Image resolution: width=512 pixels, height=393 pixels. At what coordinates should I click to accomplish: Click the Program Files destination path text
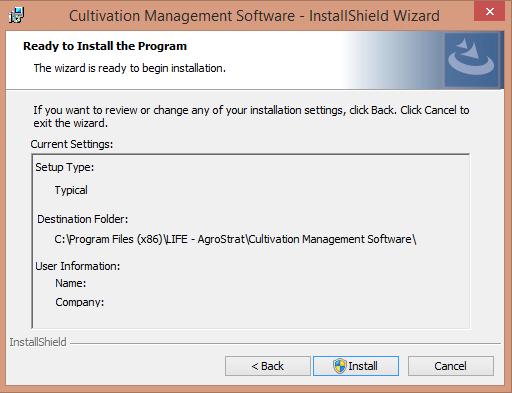(235, 239)
